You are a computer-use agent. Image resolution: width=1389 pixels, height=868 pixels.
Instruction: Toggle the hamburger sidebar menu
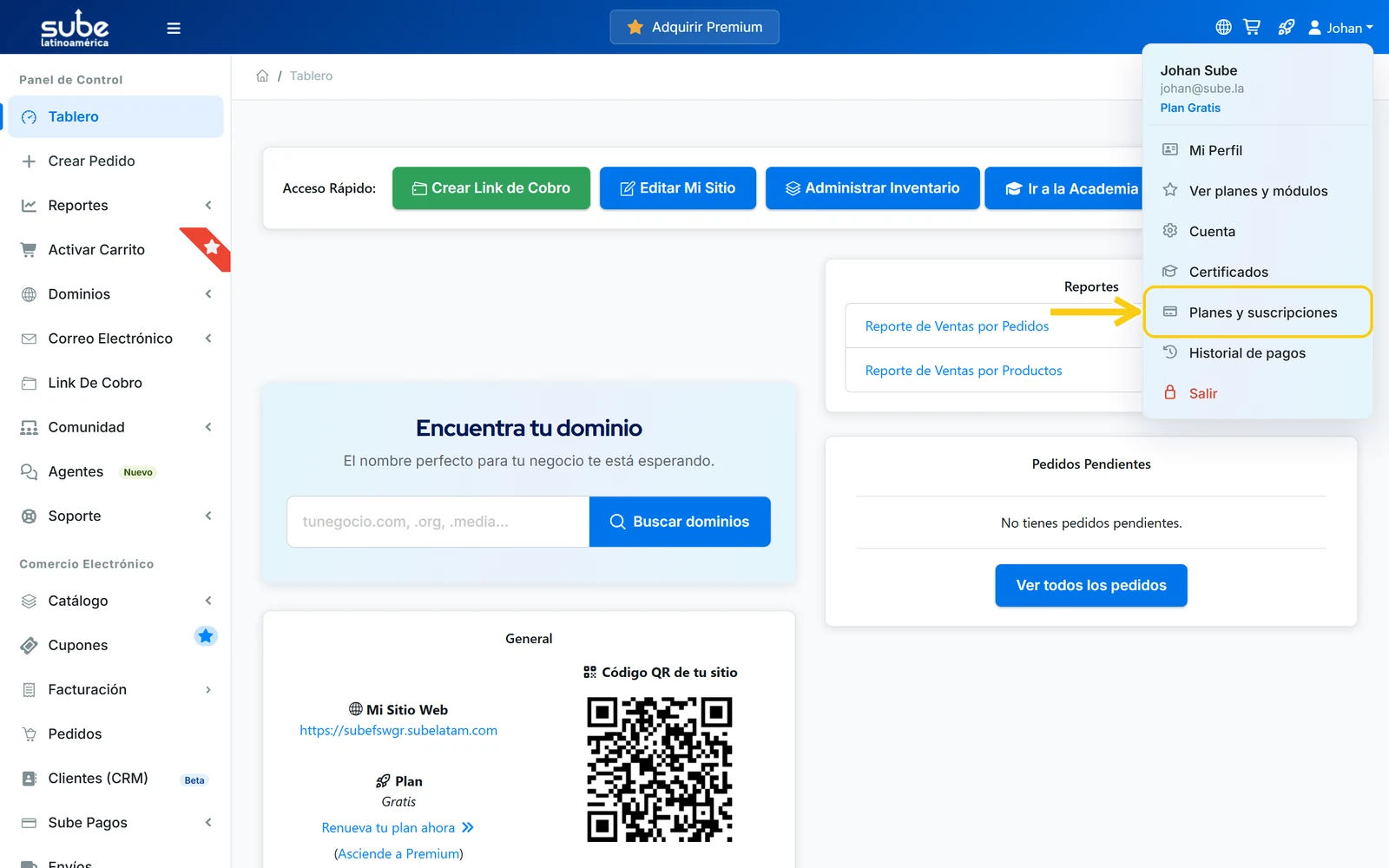pyautogui.click(x=174, y=28)
